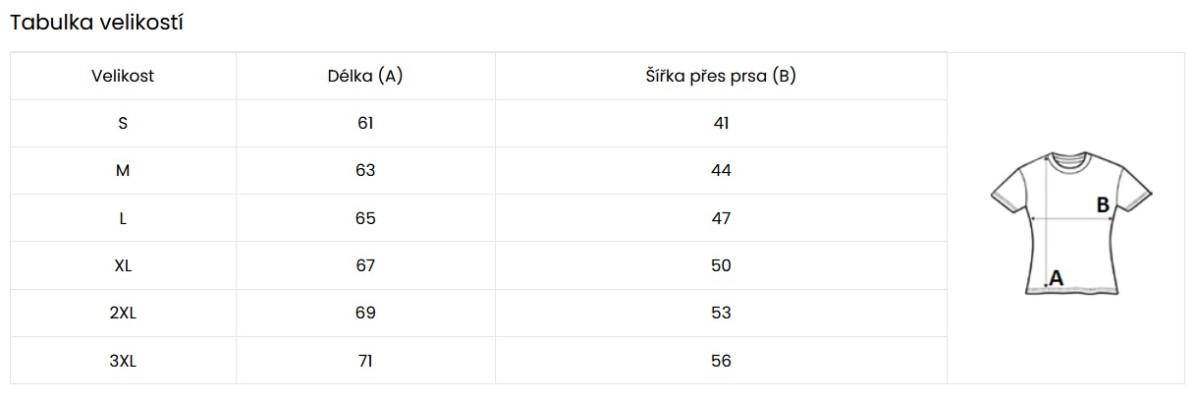Click length value 67 for size XL

point(365,265)
